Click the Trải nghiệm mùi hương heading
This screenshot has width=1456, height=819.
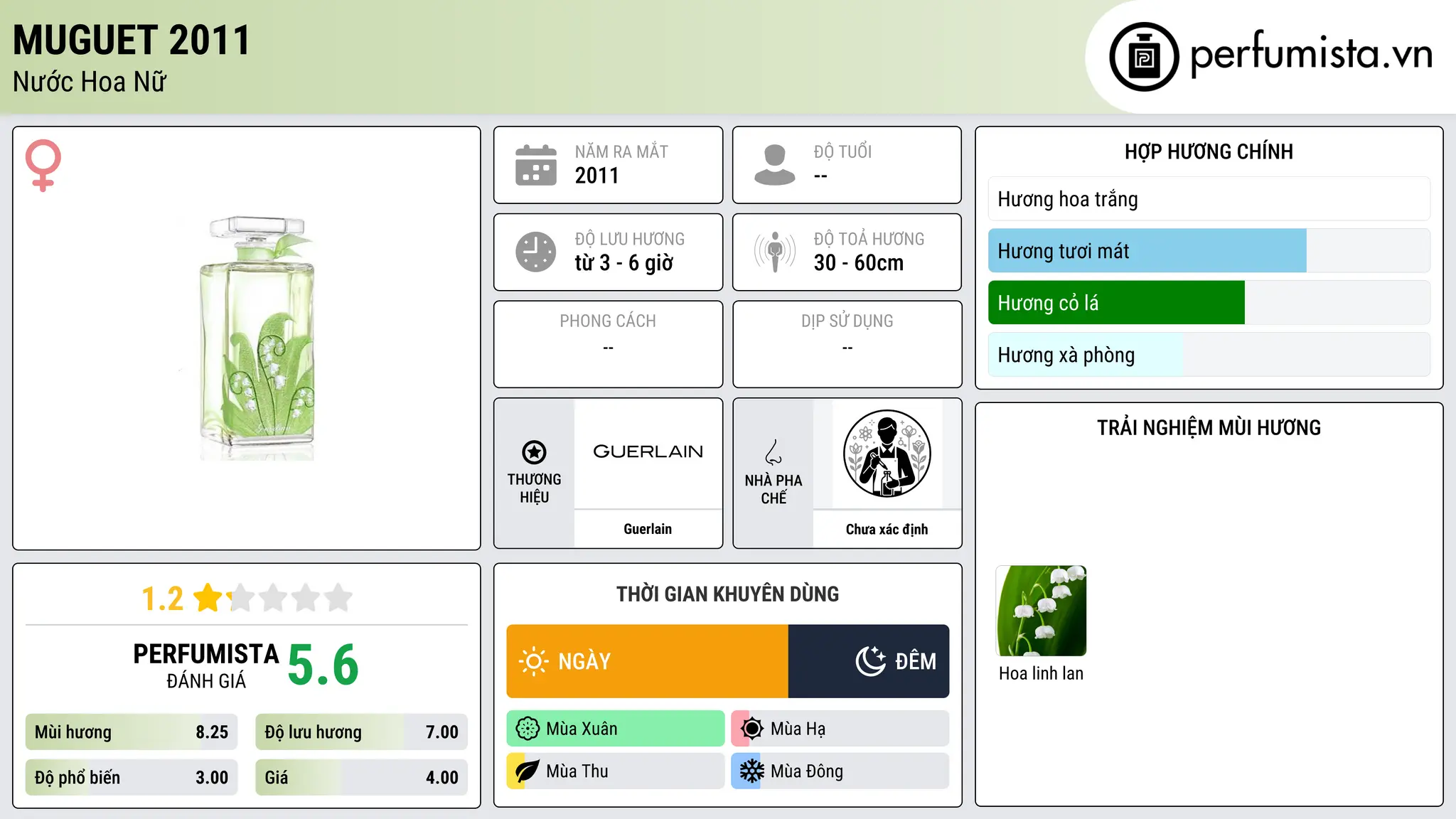pyautogui.click(x=1209, y=427)
